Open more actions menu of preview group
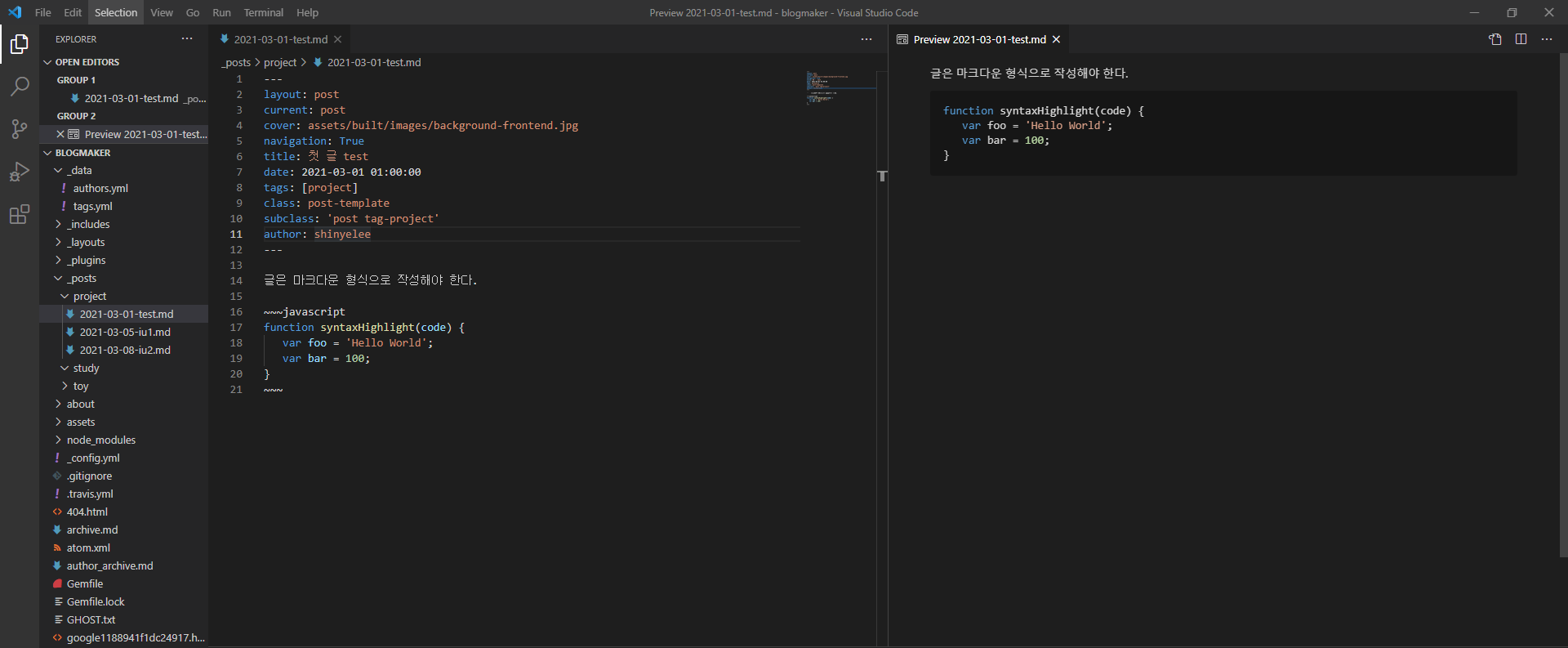This screenshot has height=648, width=1568. point(1547,39)
